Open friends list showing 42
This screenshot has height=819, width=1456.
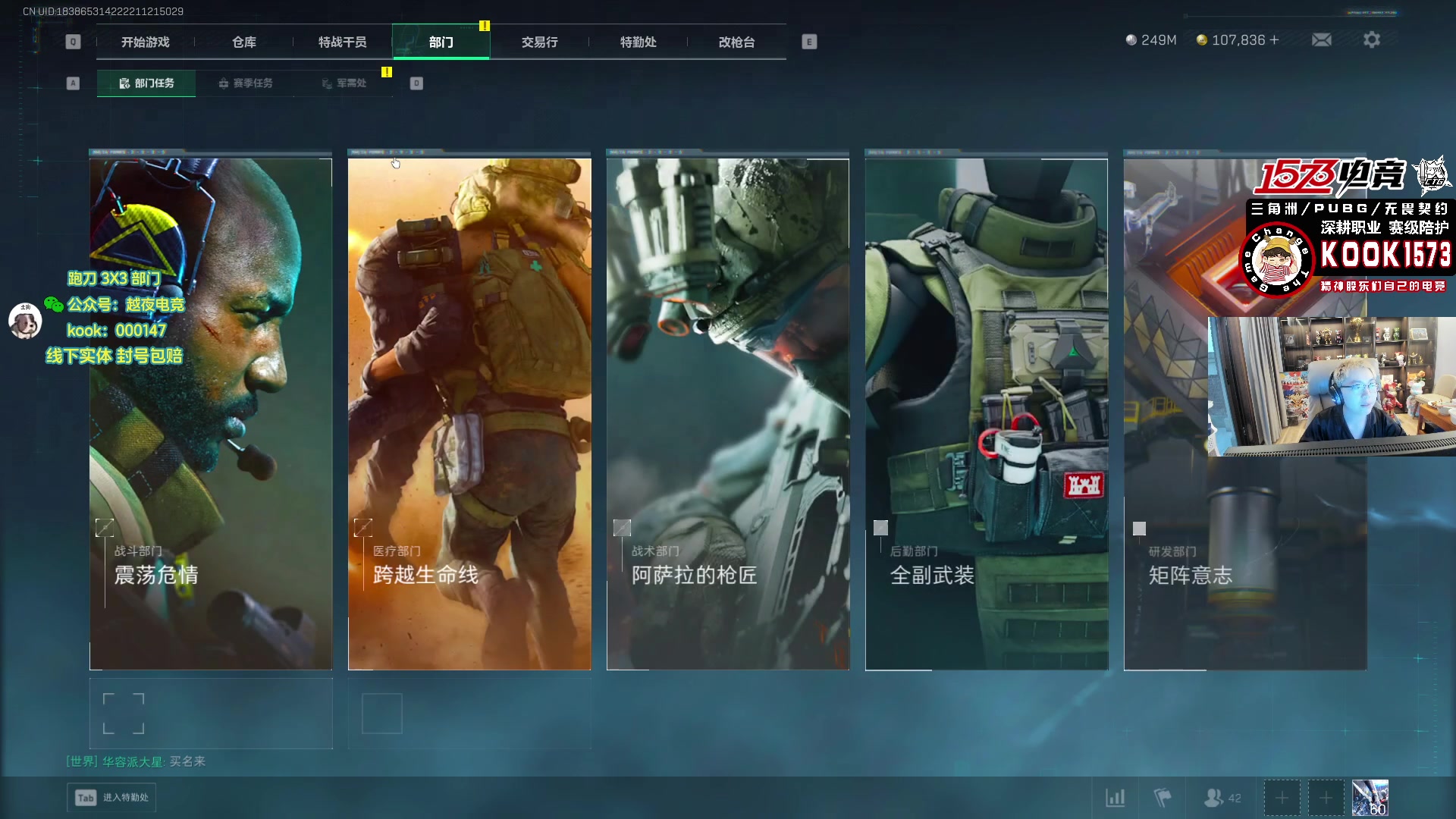click(x=1222, y=798)
